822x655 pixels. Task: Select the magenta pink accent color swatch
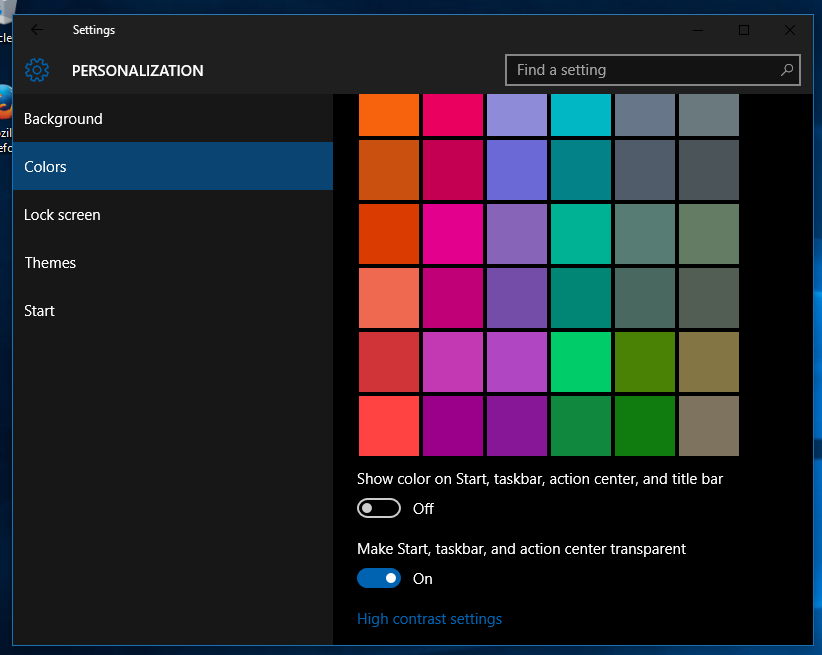click(453, 234)
